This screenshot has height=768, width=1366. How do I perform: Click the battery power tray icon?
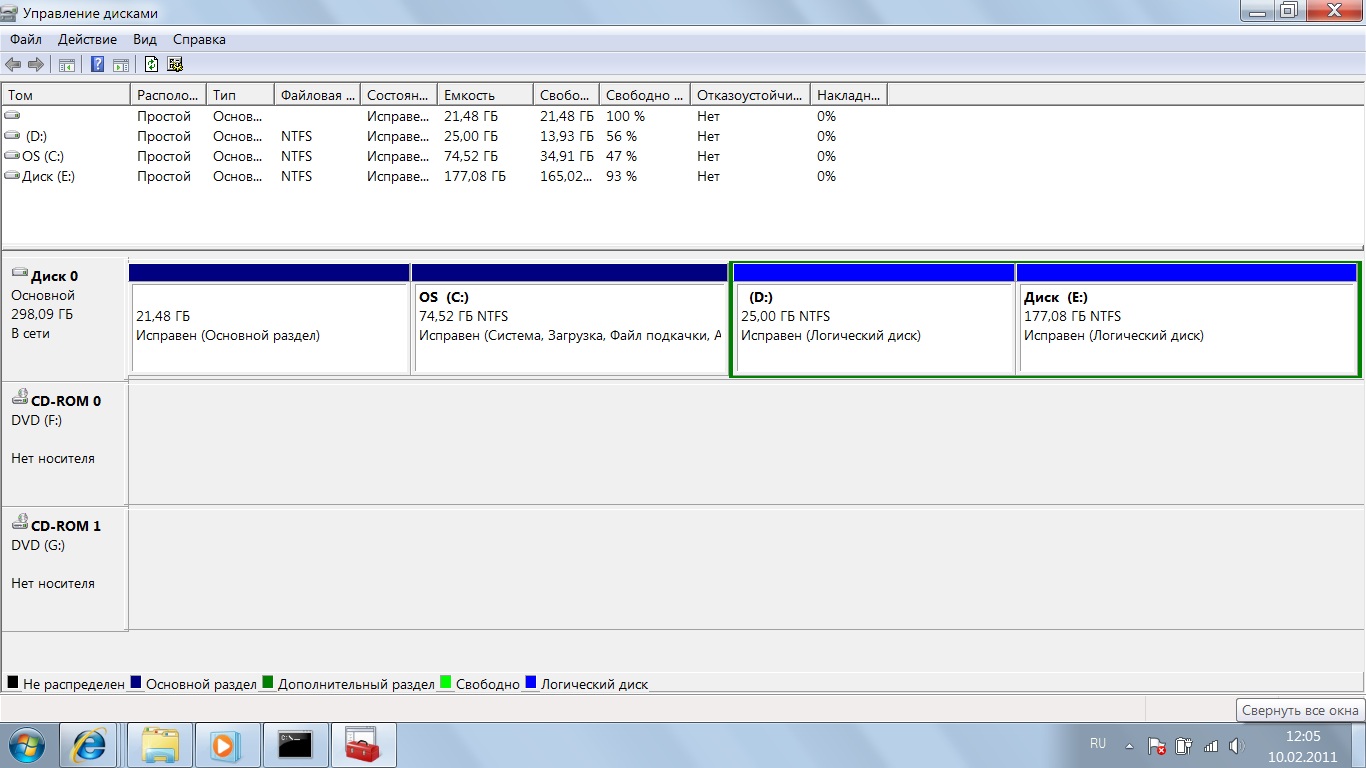click(1184, 745)
